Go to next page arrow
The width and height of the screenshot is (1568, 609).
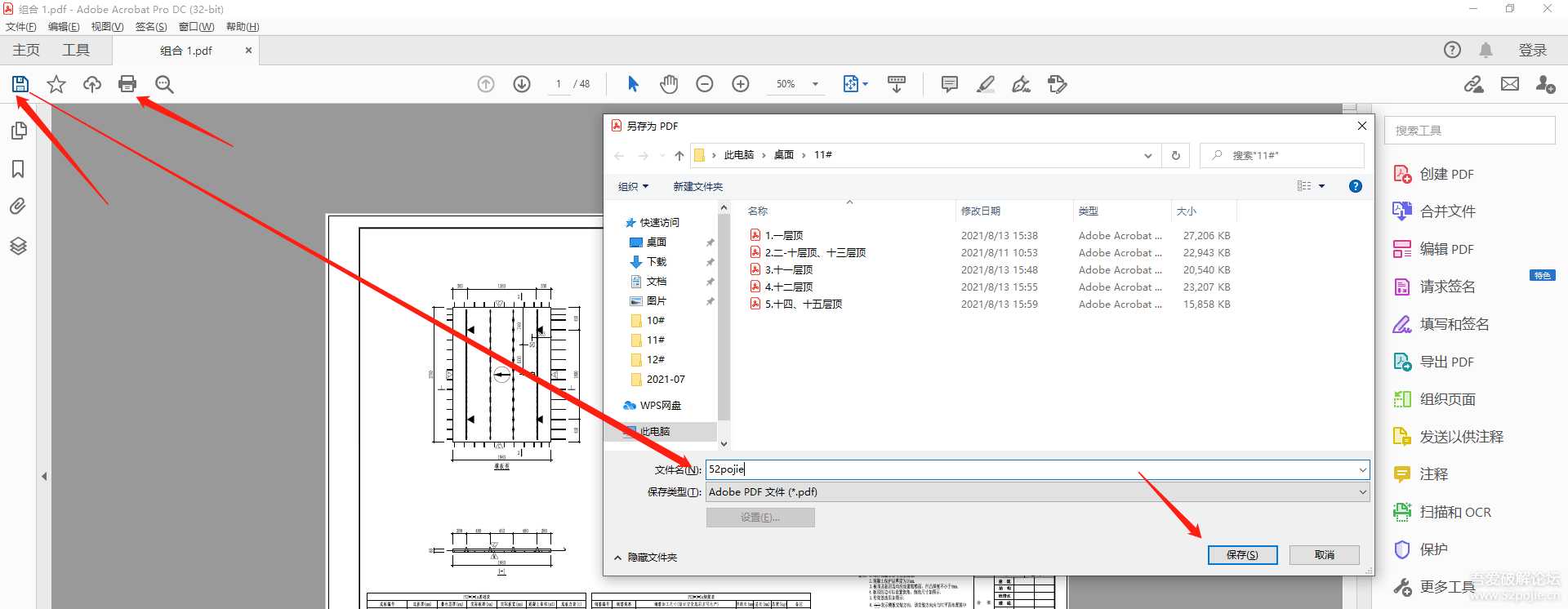pyautogui.click(x=522, y=84)
